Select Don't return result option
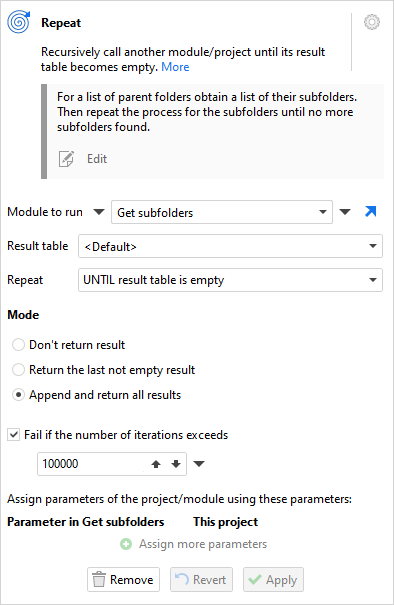This screenshot has width=394, height=605. pyautogui.click(x=19, y=345)
